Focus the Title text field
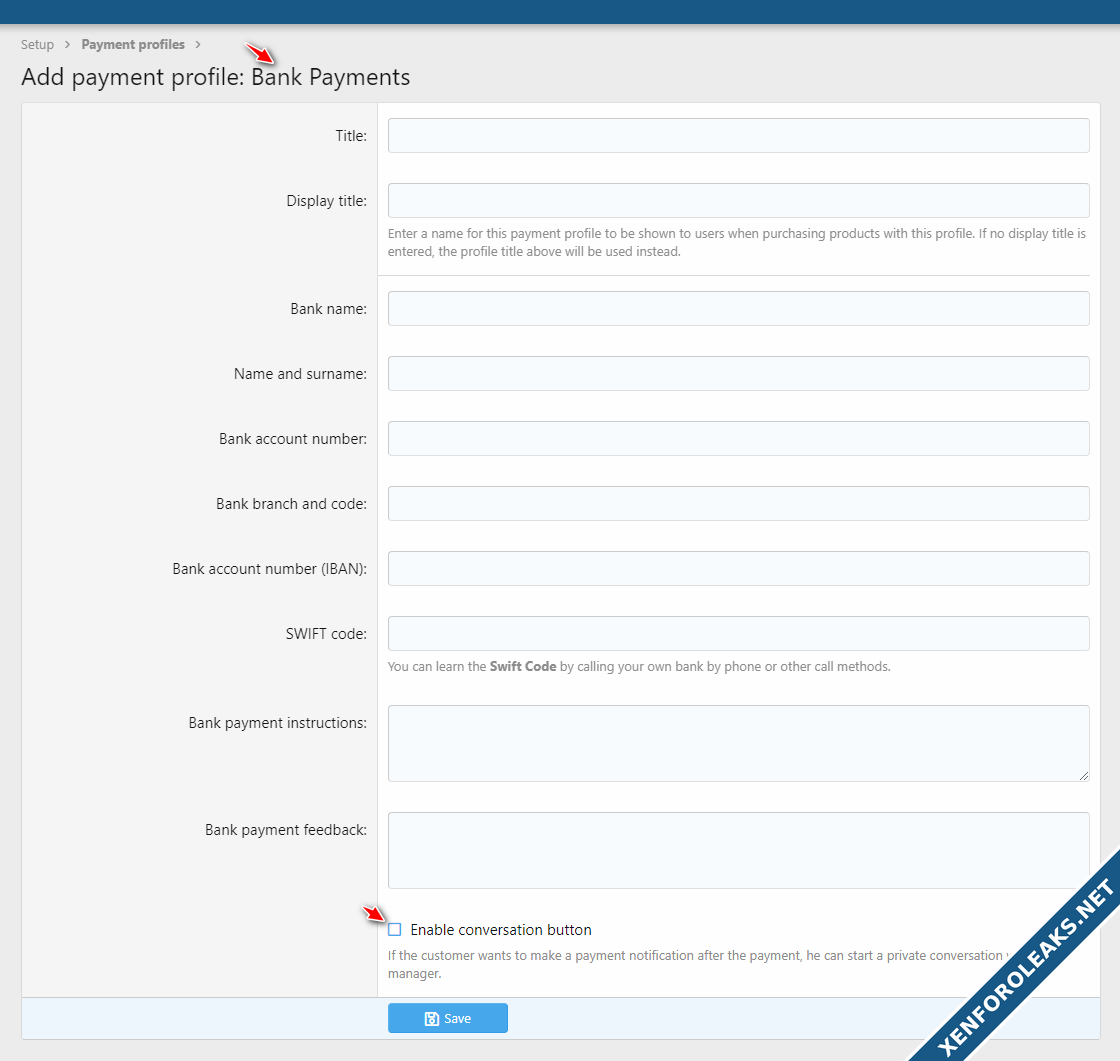 tap(738, 136)
